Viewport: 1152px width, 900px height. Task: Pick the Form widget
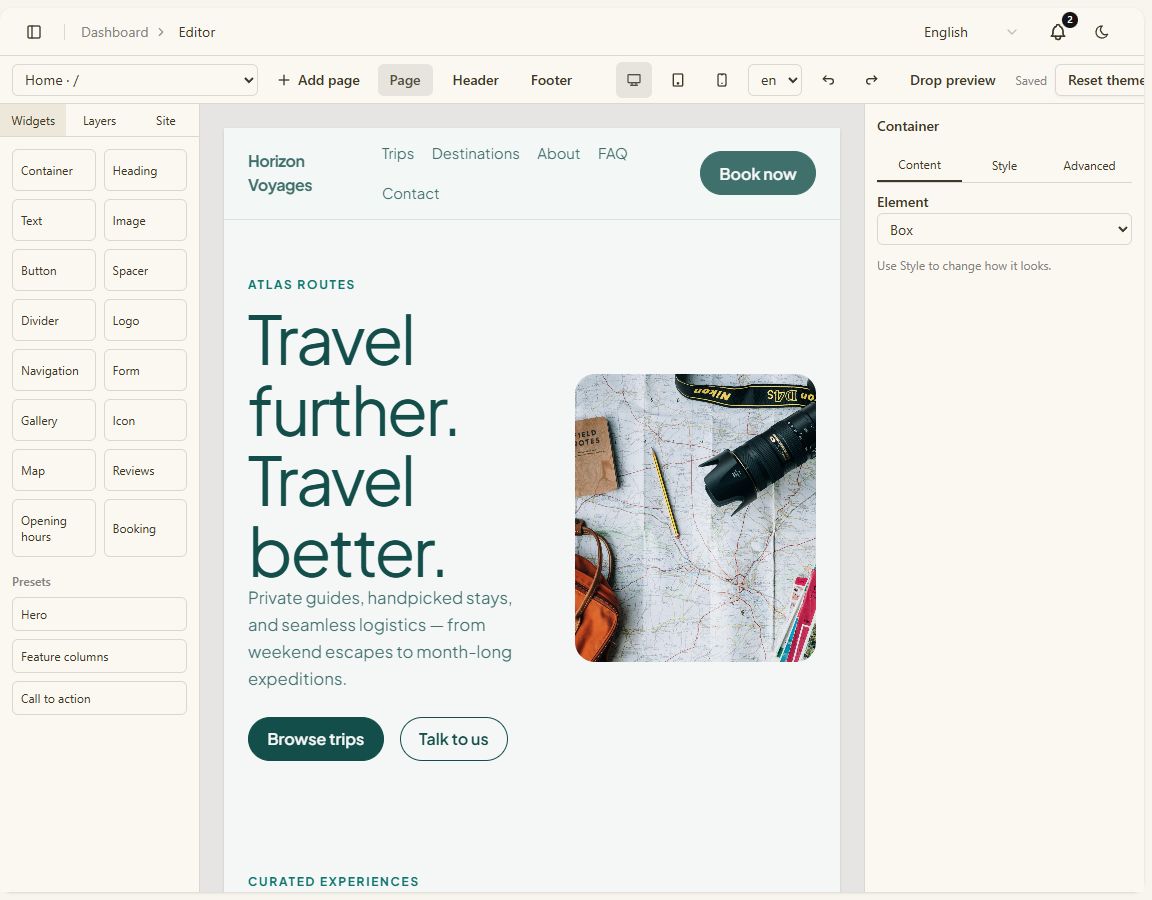tap(145, 370)
